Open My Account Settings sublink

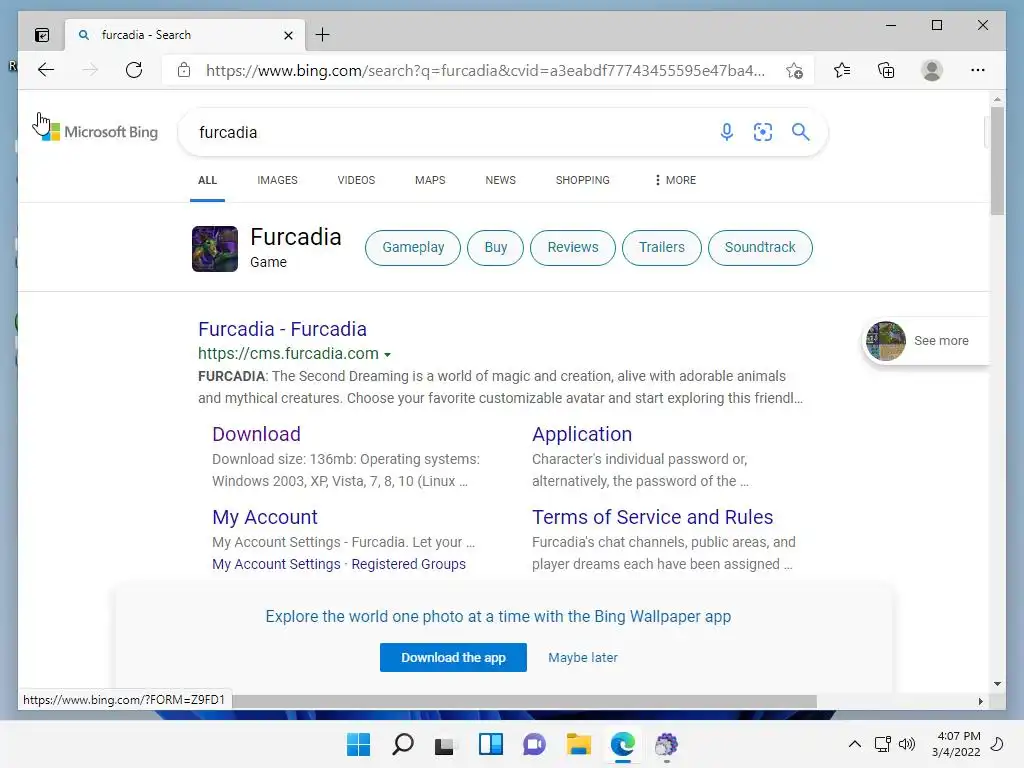click(276, 564)
